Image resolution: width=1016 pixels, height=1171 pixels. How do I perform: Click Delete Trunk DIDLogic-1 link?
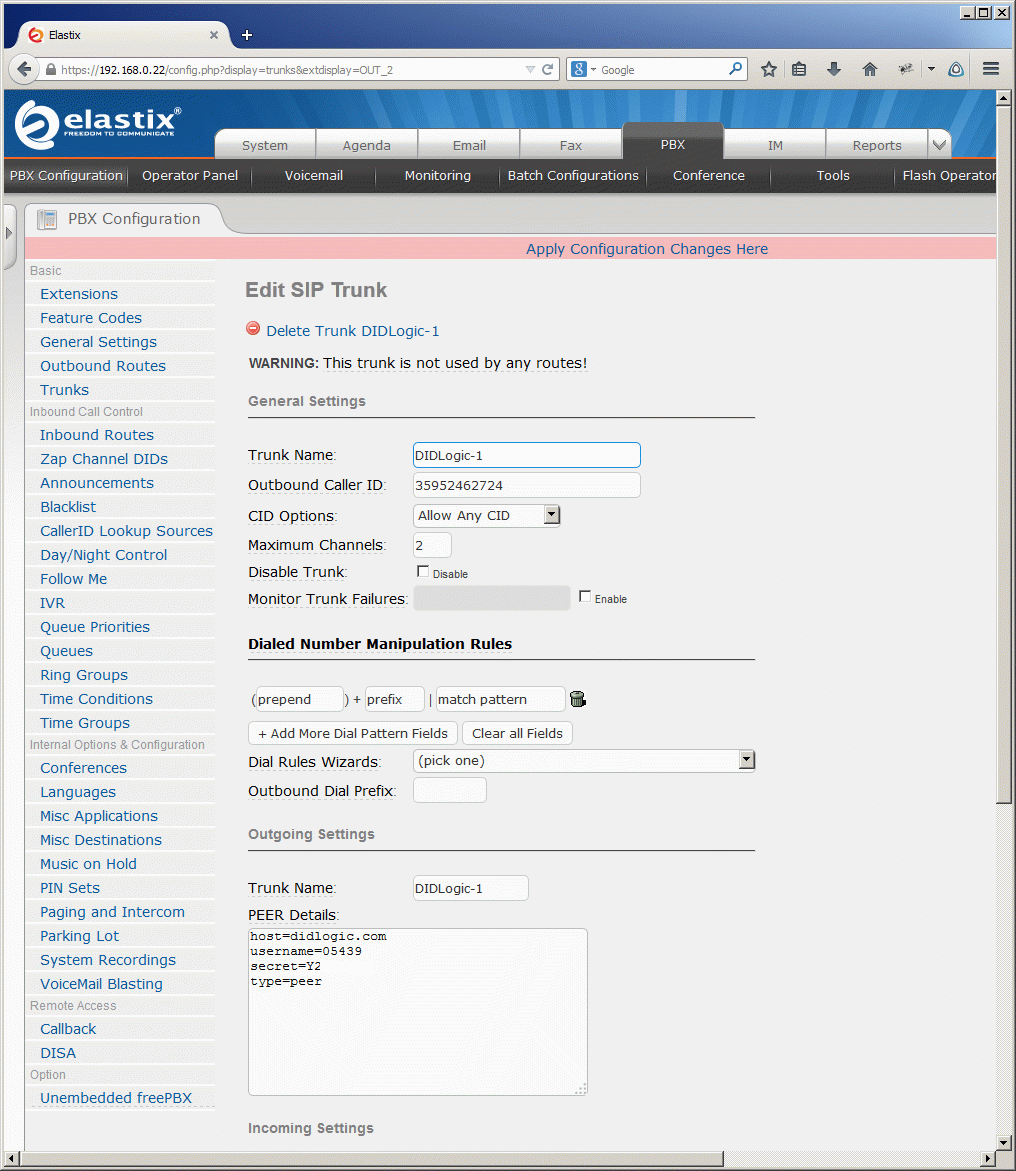click(x=353, y=331)
